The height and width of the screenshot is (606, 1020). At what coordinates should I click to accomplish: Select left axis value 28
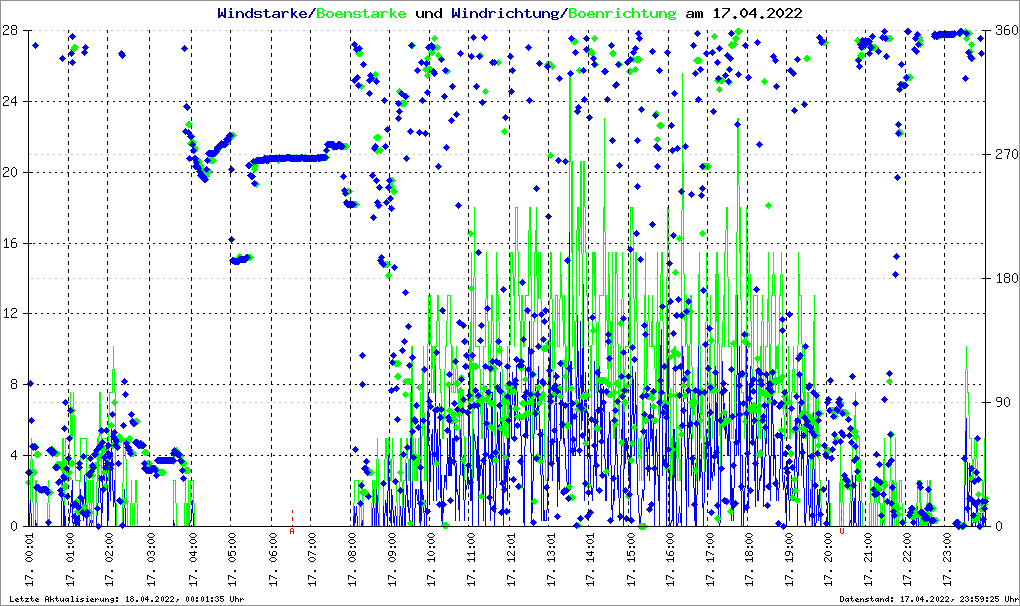point(9,31)
